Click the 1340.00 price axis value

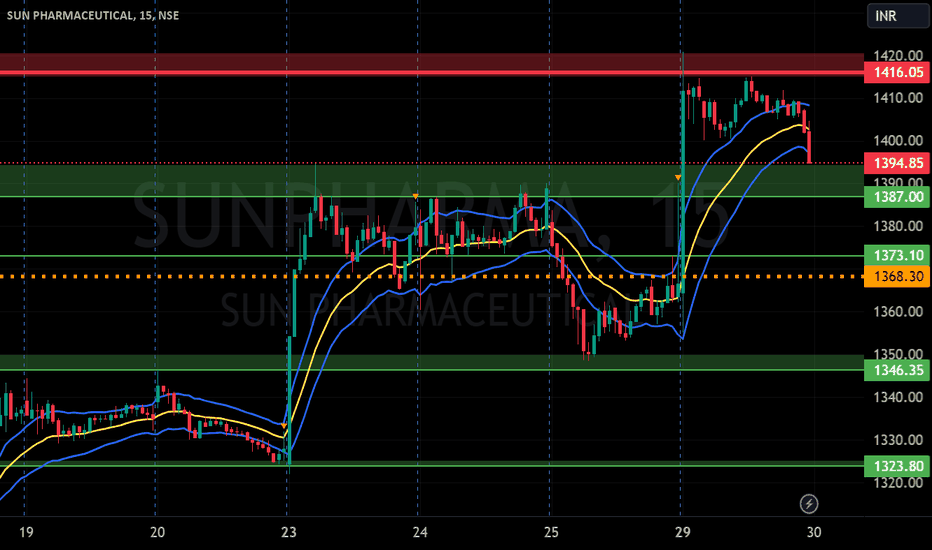pos(898,397)
